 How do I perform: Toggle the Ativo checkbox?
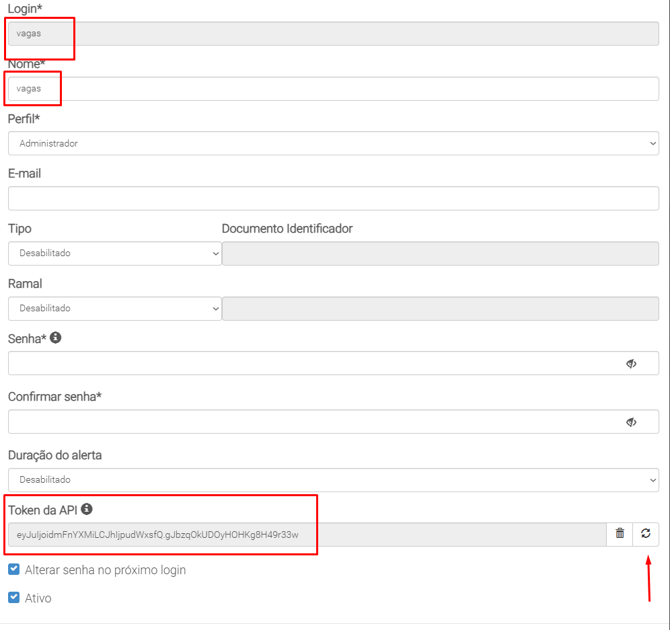tap(14, 598)
